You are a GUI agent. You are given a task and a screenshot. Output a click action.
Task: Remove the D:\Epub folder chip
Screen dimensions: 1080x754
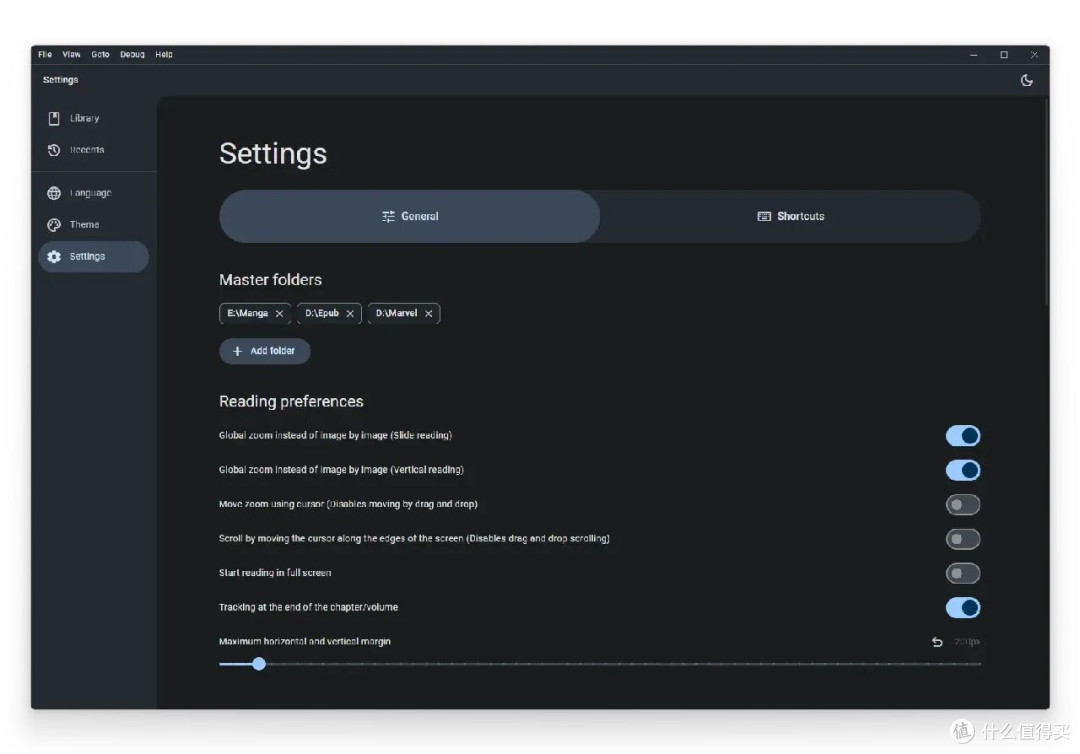350,314
